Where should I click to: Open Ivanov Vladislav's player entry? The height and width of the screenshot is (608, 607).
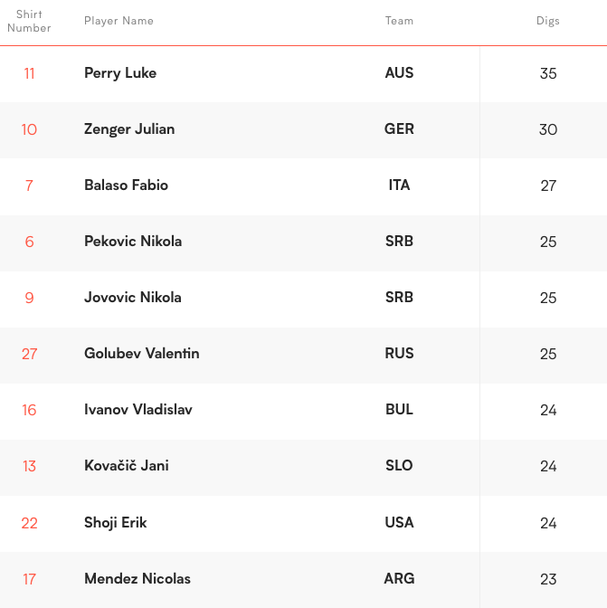[x=138, y=409]
